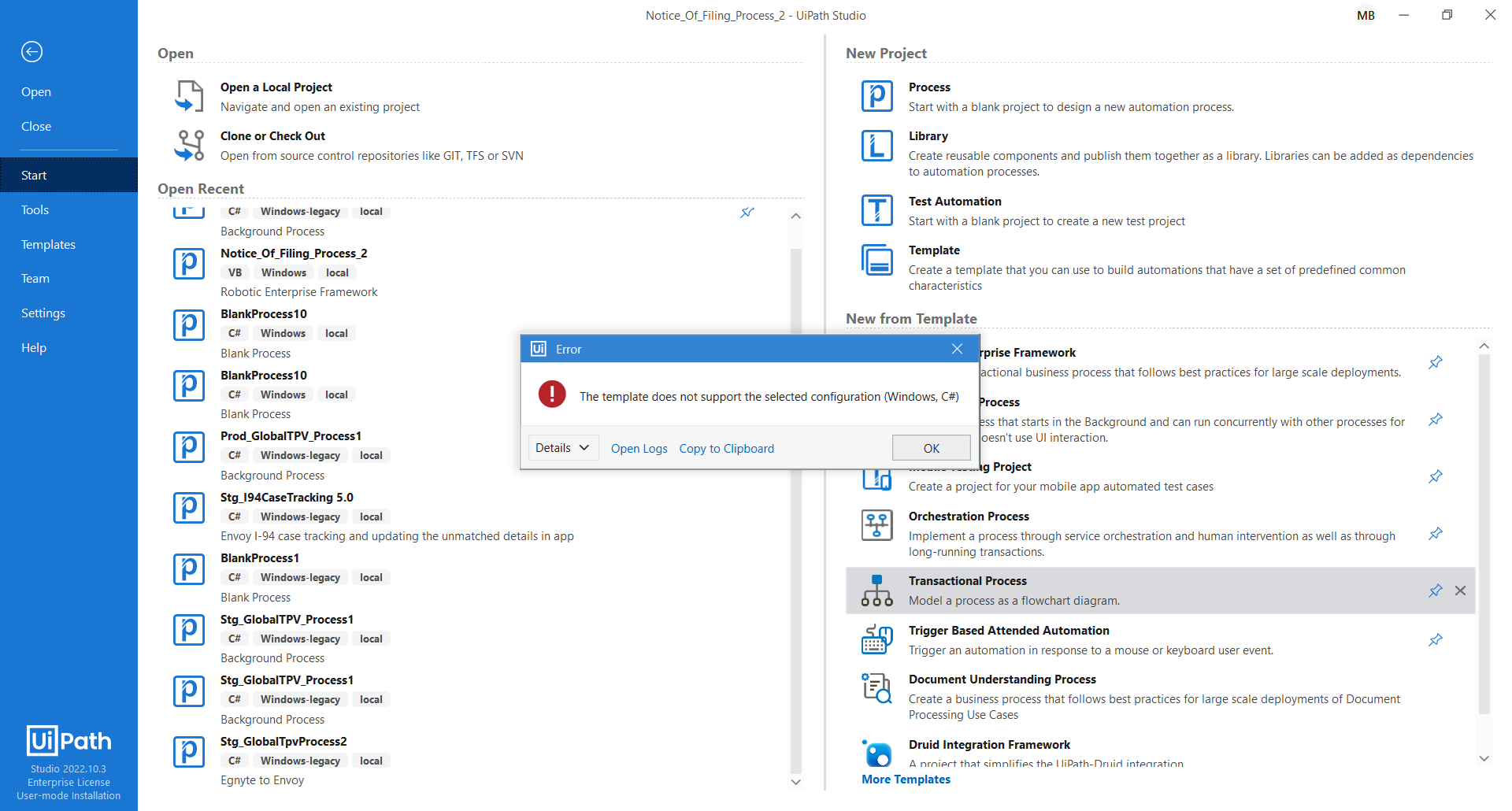Click the Copy to Clipboard link
1512x811 pixels.
coord(727,449)
